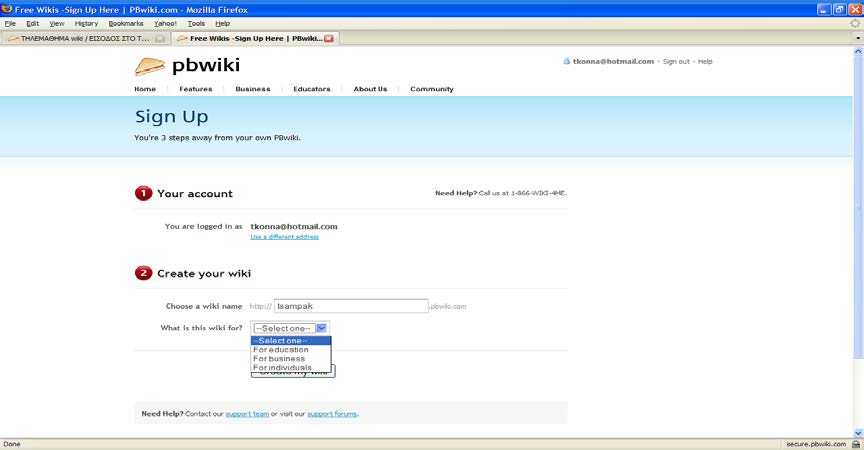The width and height of the screenshot is (864, 450).
Task: Open the Educators navigation link
Action: (x=312, y=89)
